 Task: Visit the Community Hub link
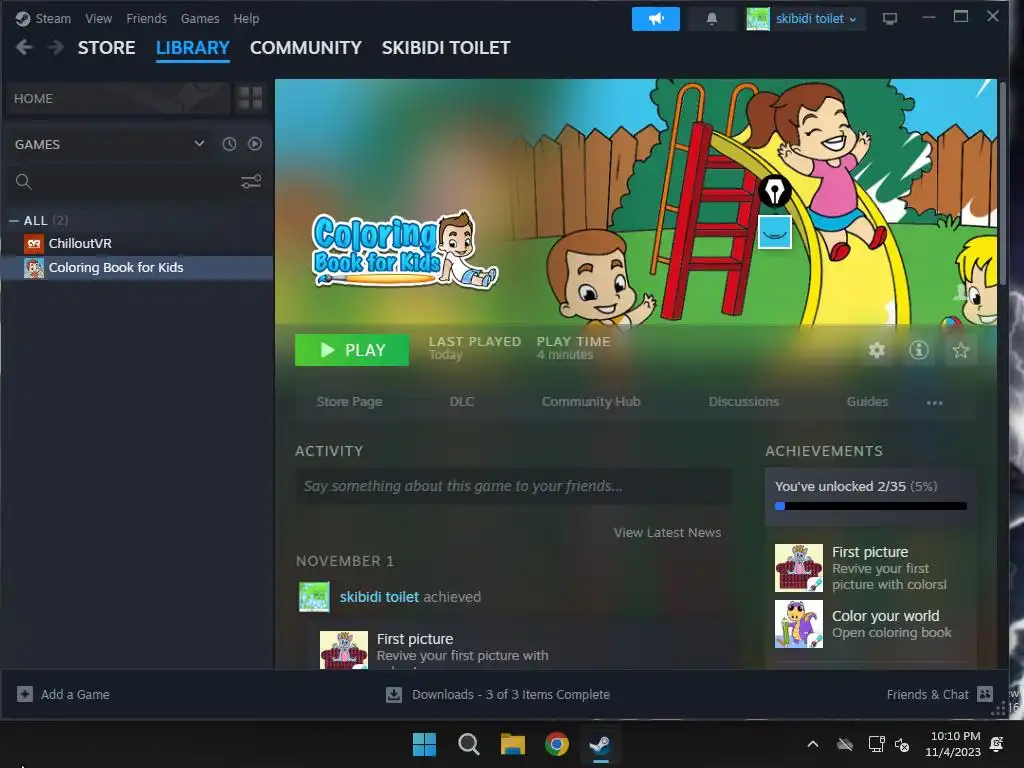[591, 402]
